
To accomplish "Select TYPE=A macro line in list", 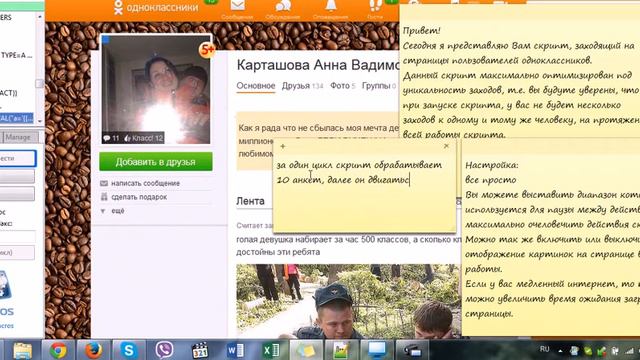I will pos(17,55).
